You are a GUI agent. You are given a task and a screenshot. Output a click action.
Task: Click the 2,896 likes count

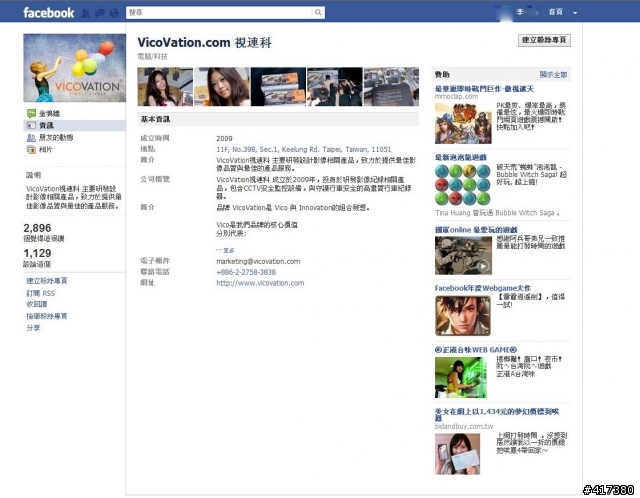[x=37, y=228]
